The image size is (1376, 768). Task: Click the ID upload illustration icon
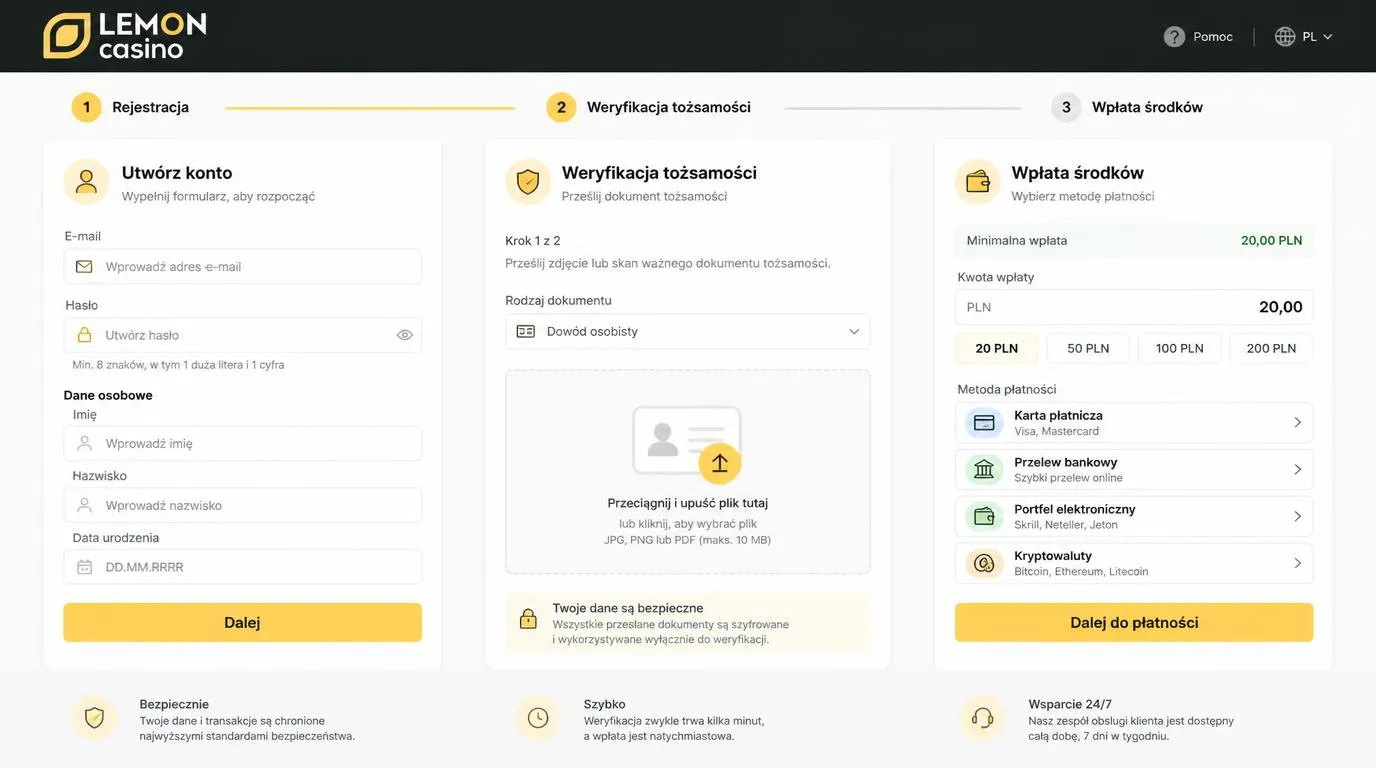point(688,444)
